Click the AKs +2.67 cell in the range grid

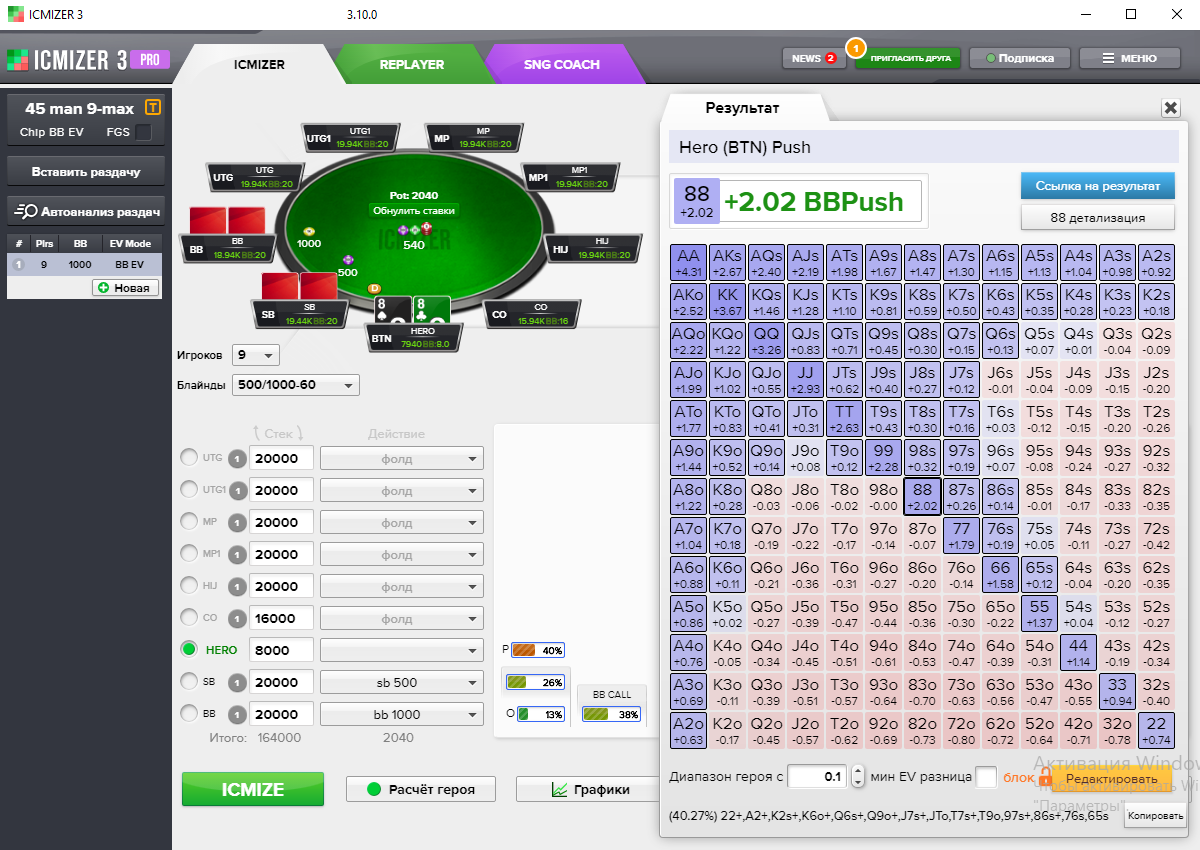tap(727, 263)
